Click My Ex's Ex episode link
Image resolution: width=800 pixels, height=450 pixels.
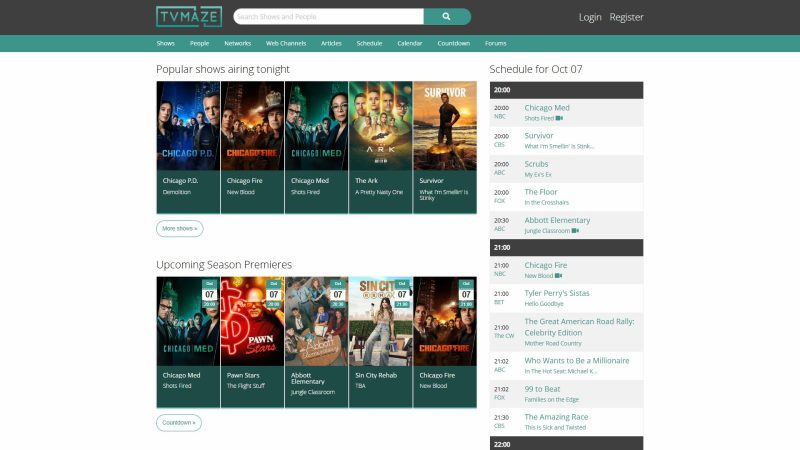point(538,174)
